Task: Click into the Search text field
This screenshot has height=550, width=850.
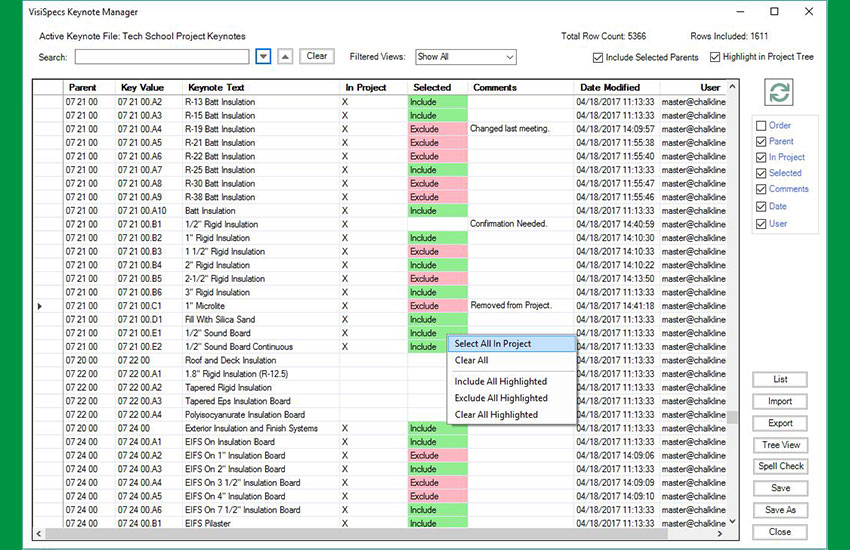Action: (x=160, y=57)
